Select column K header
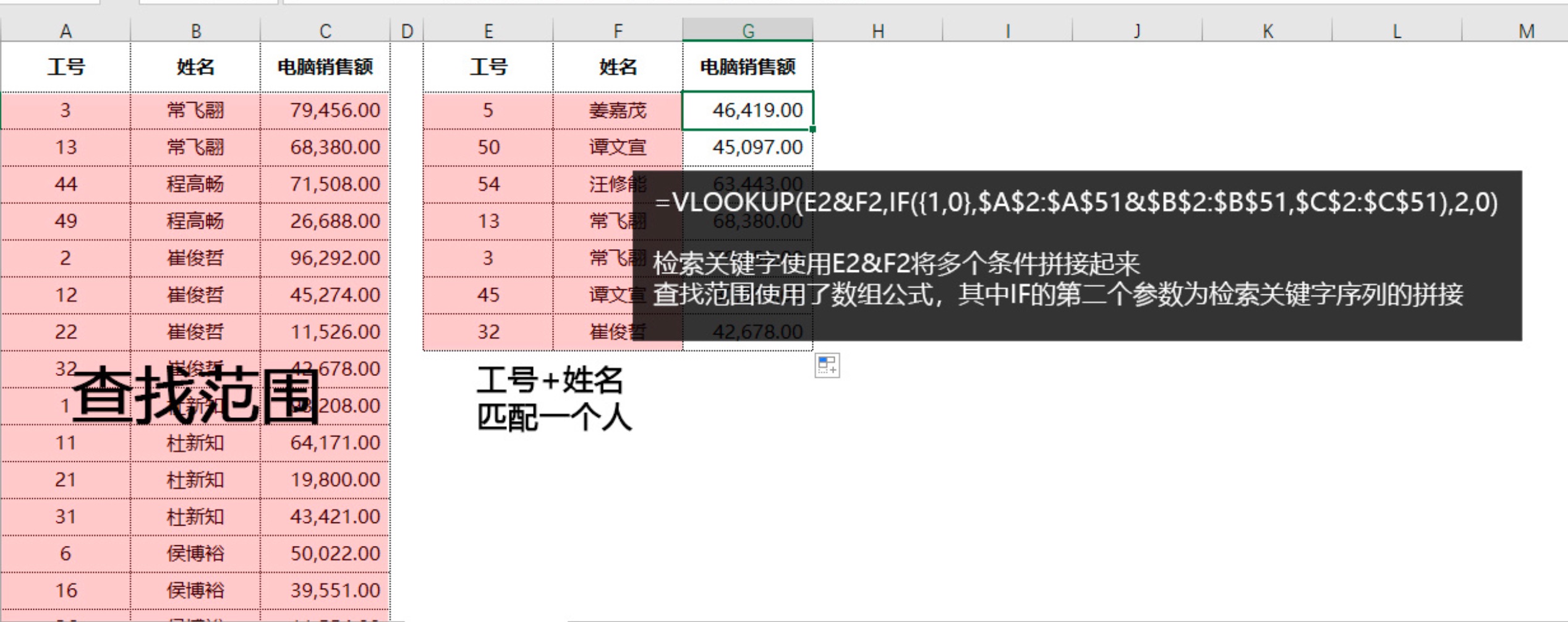Viewport: 1568px width, 622px height. [x=1268, y=30]
